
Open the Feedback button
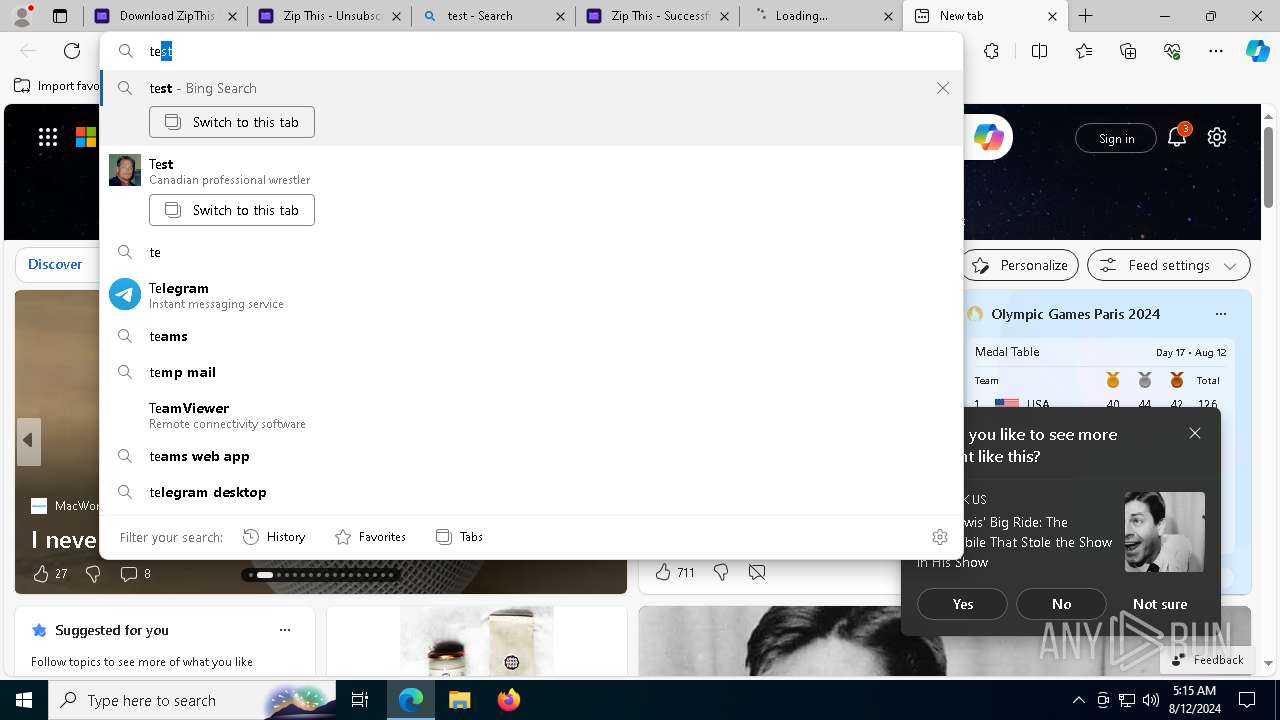click(1207, 660)
